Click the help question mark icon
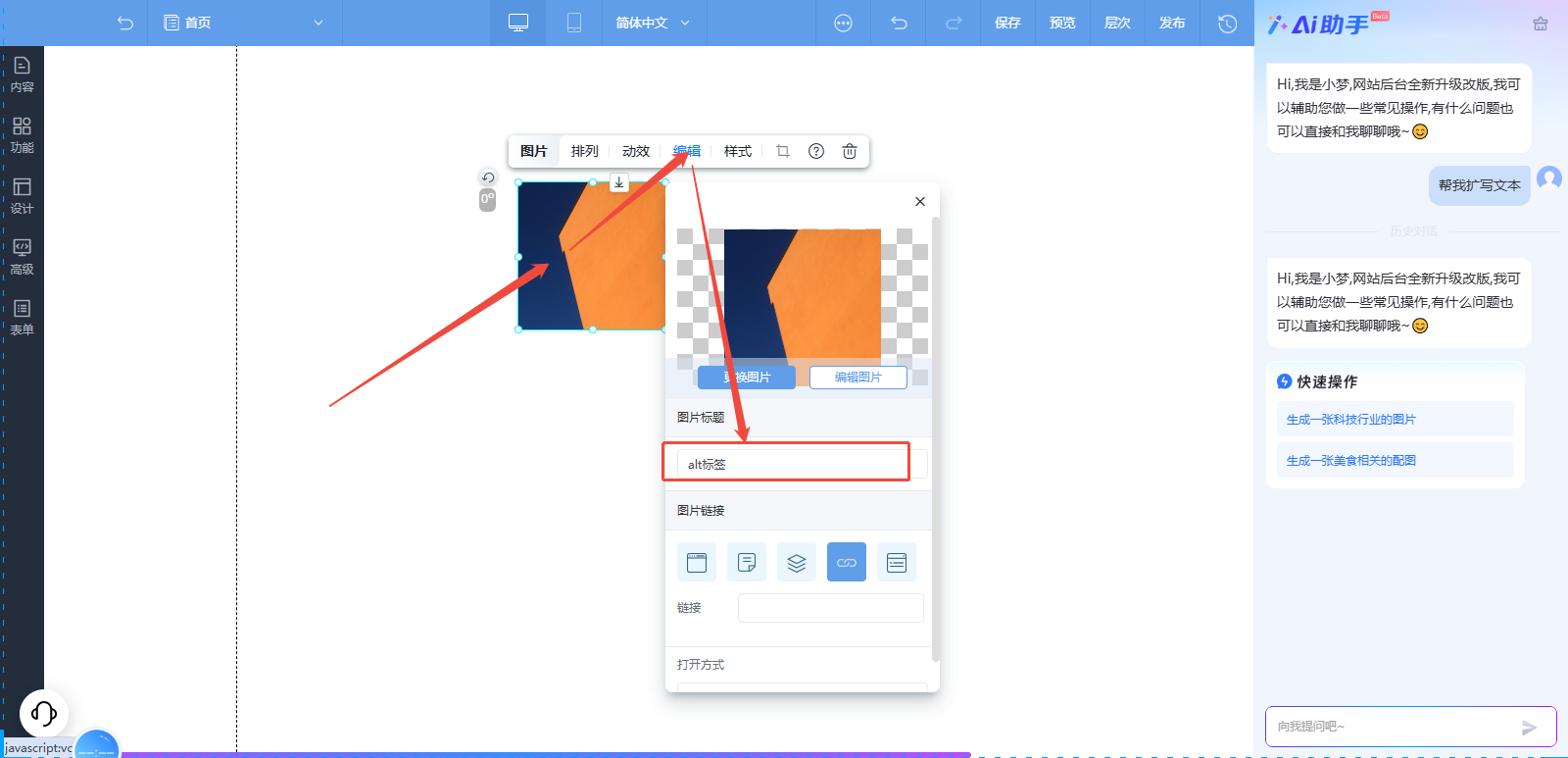This screenshot has width=1568, height=758. [x=816, y=151]
